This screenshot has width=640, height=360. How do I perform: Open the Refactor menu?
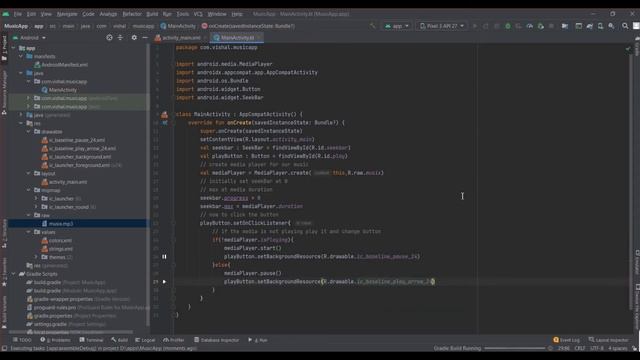pos(132,14)
